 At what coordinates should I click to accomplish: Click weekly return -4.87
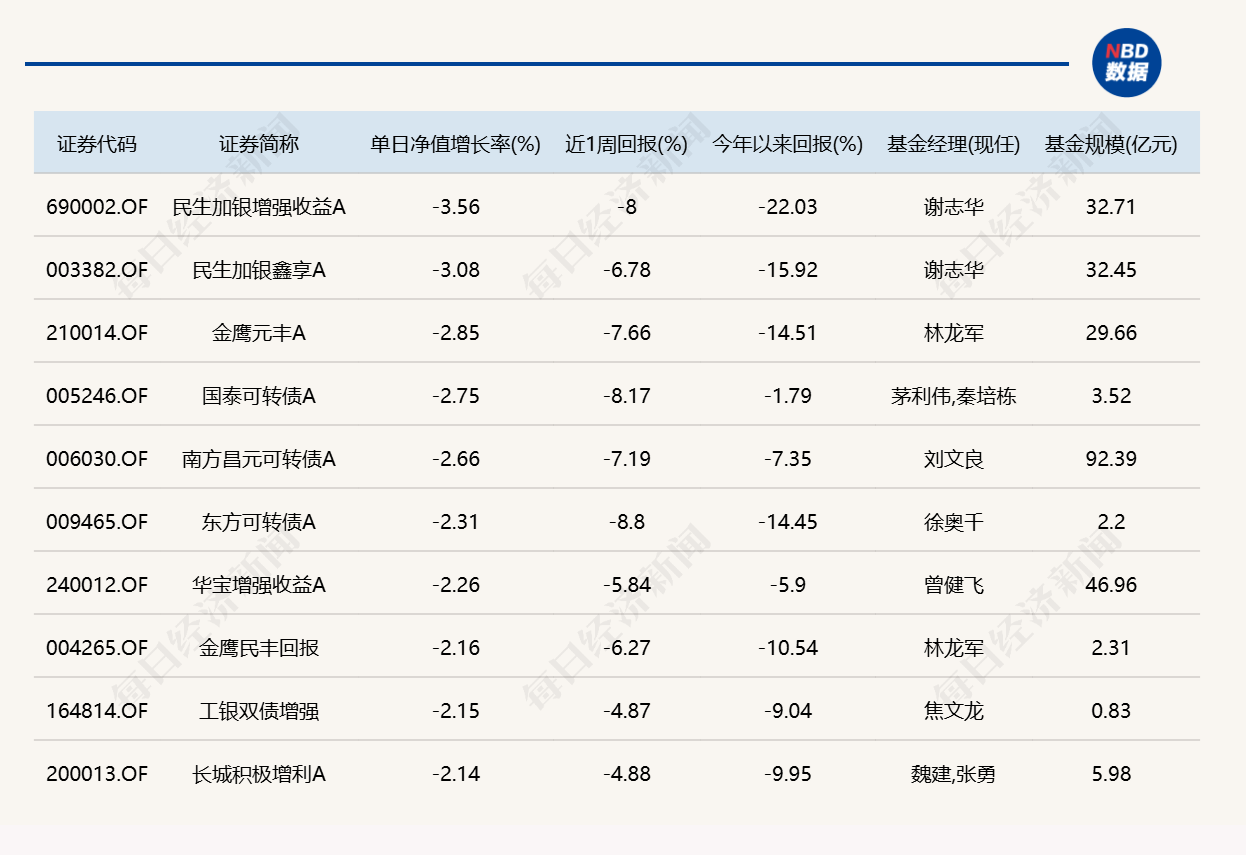[x=627, y=711]
